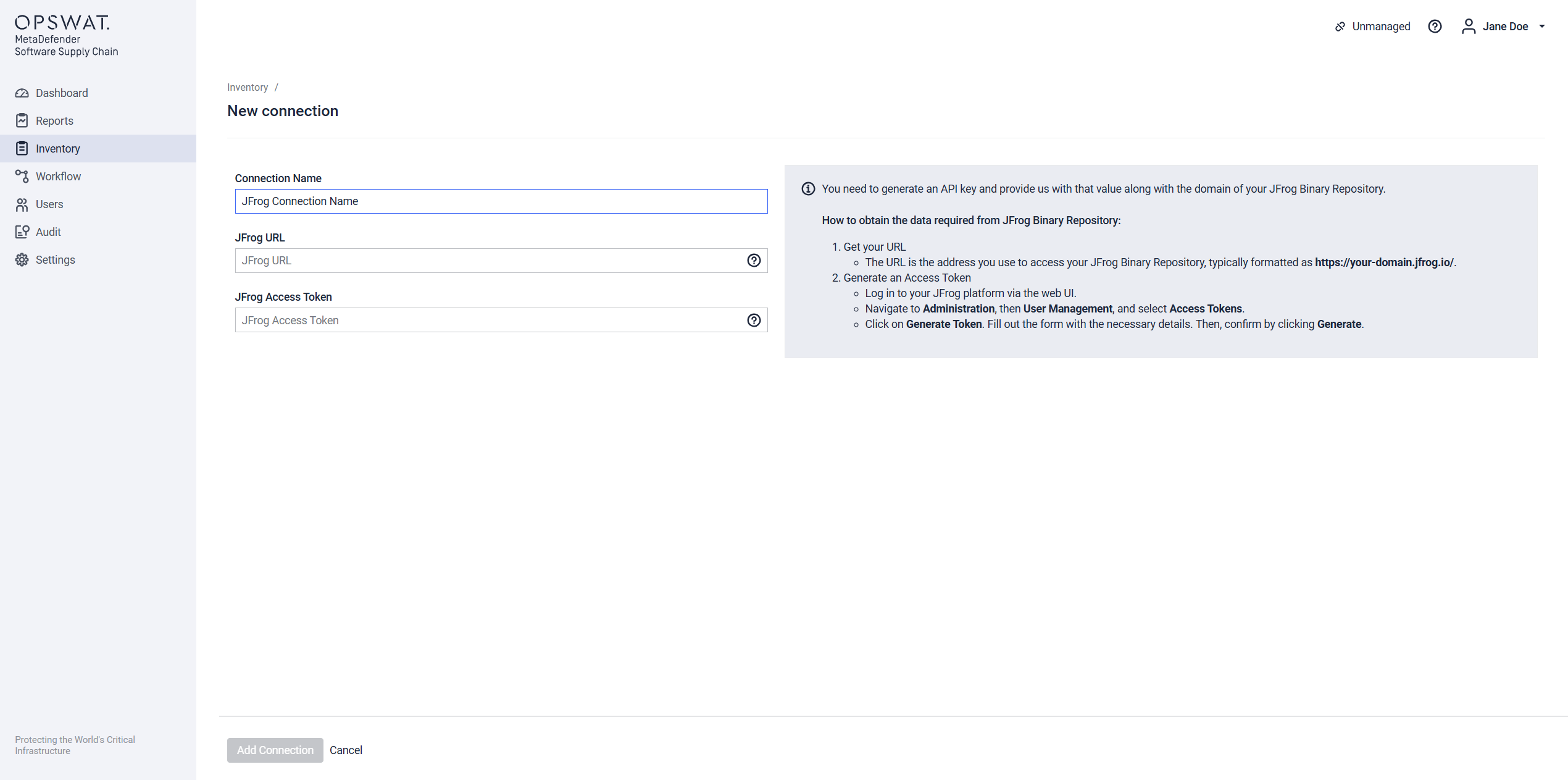Image resolution: width=1568 pixels, height=780 pixels.
Task: Click the OPSWAT logo
Action: coord(62,22)
